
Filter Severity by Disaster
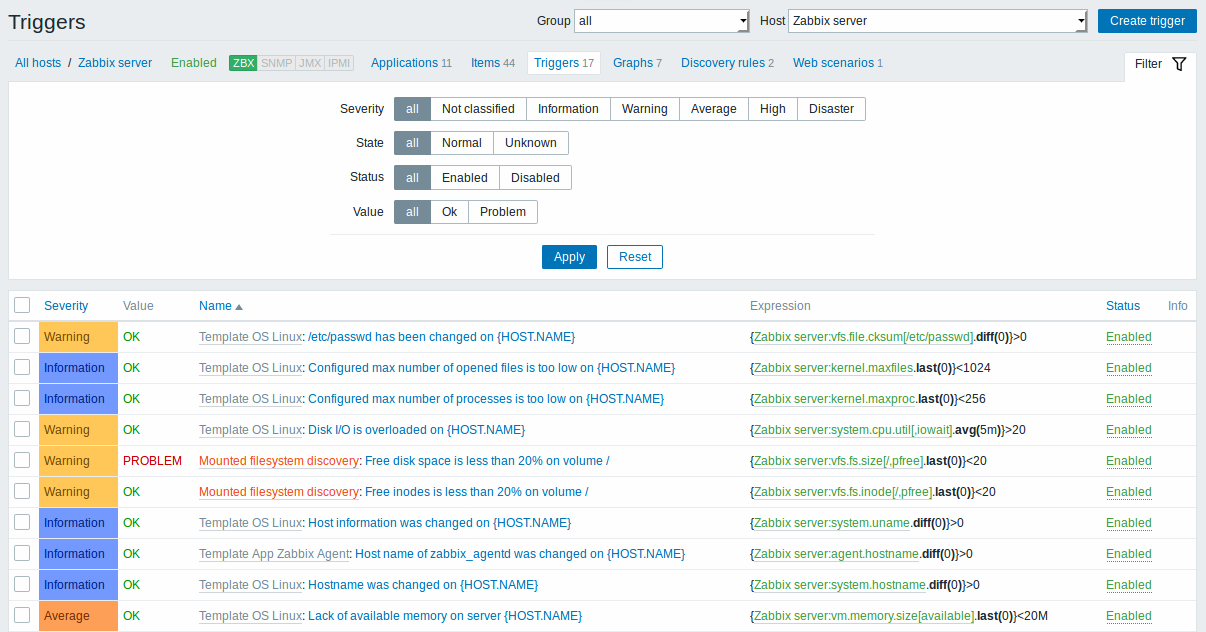832,109
